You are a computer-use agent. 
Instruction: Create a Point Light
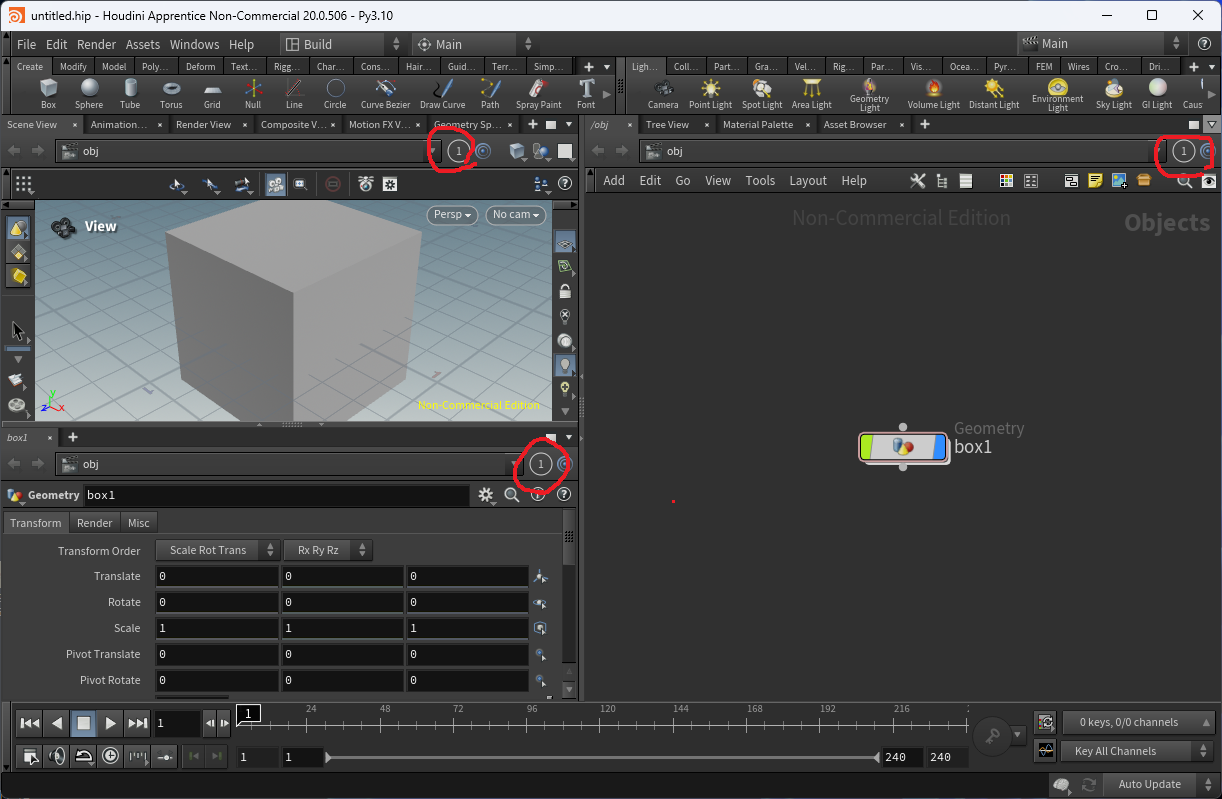click(710, 94)
